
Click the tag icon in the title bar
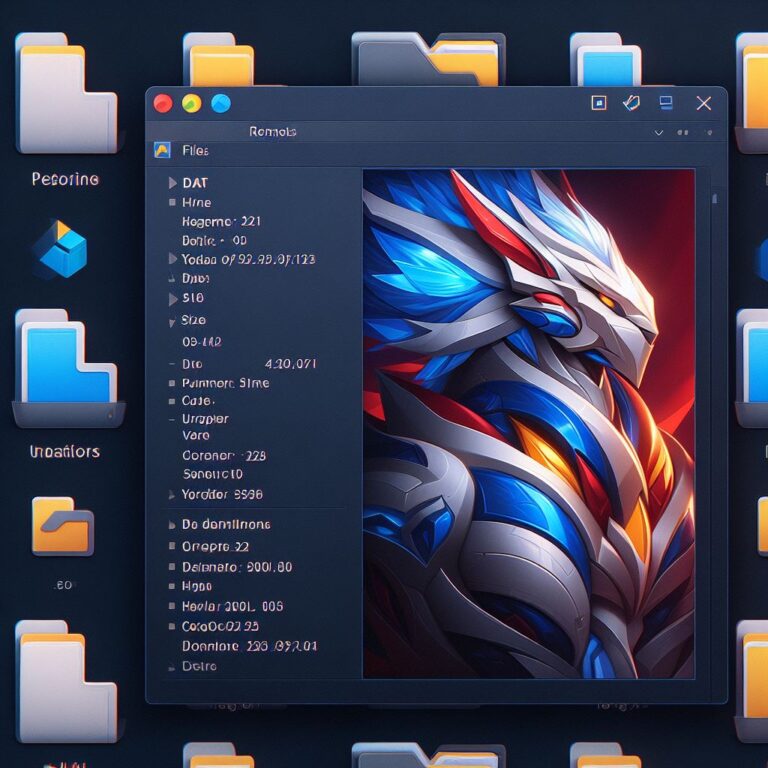point(631,103)
